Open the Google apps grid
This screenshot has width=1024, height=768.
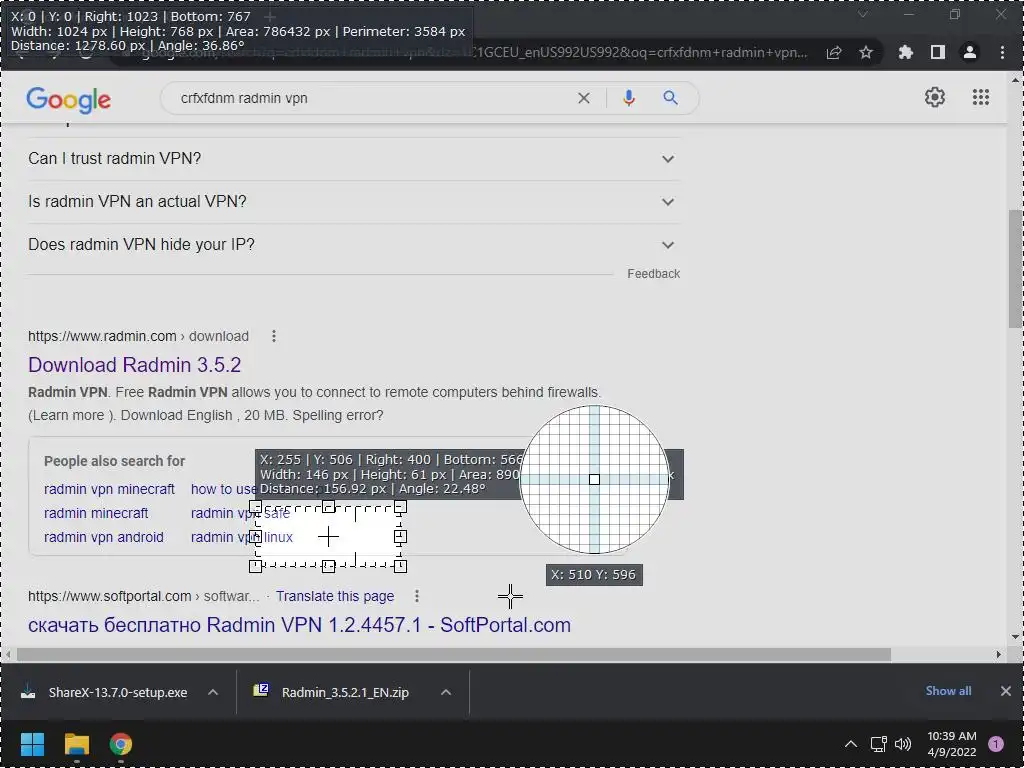tap(981, 97)
